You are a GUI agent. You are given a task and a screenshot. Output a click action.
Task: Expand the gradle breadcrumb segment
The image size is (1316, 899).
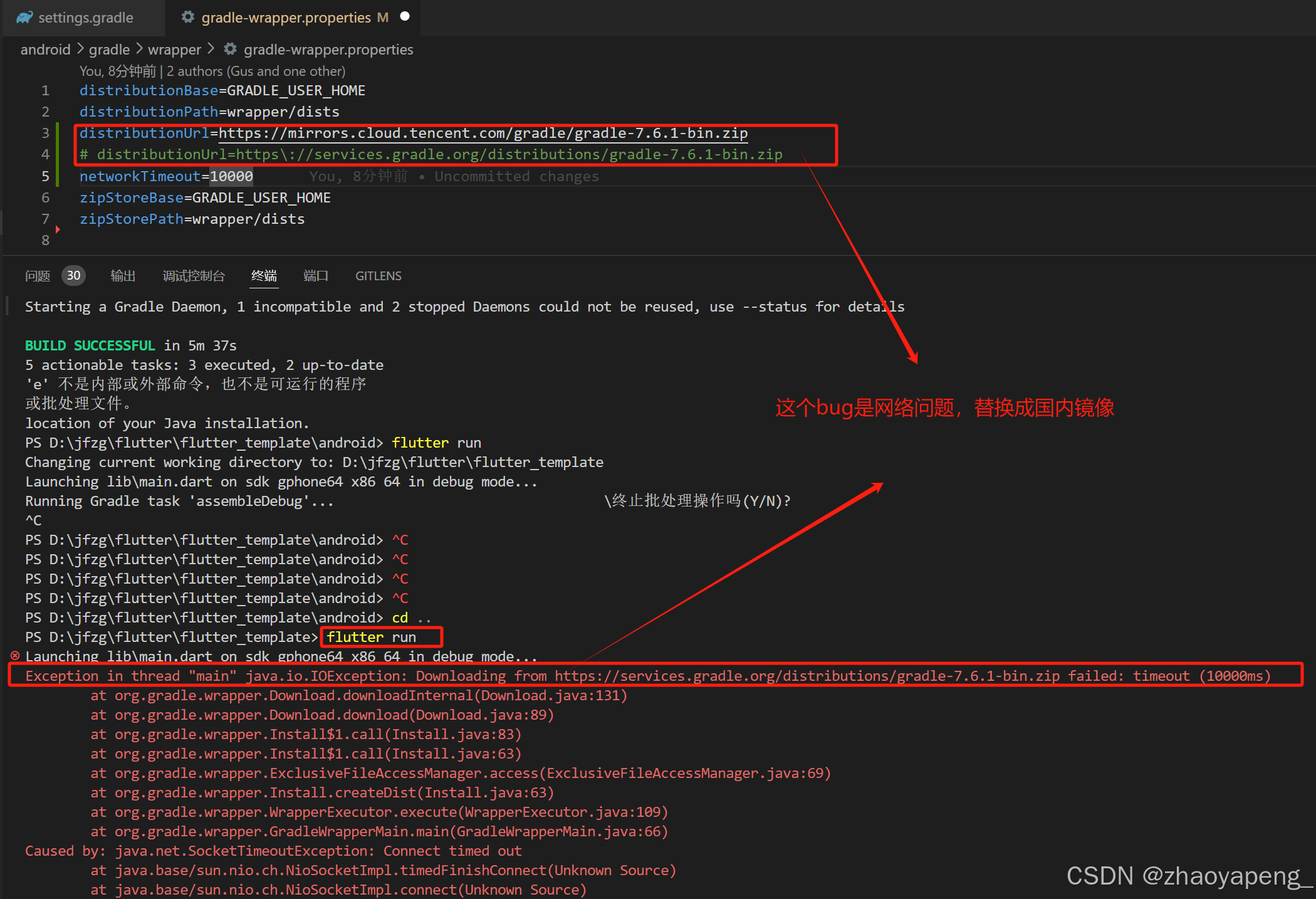[109, 50]
